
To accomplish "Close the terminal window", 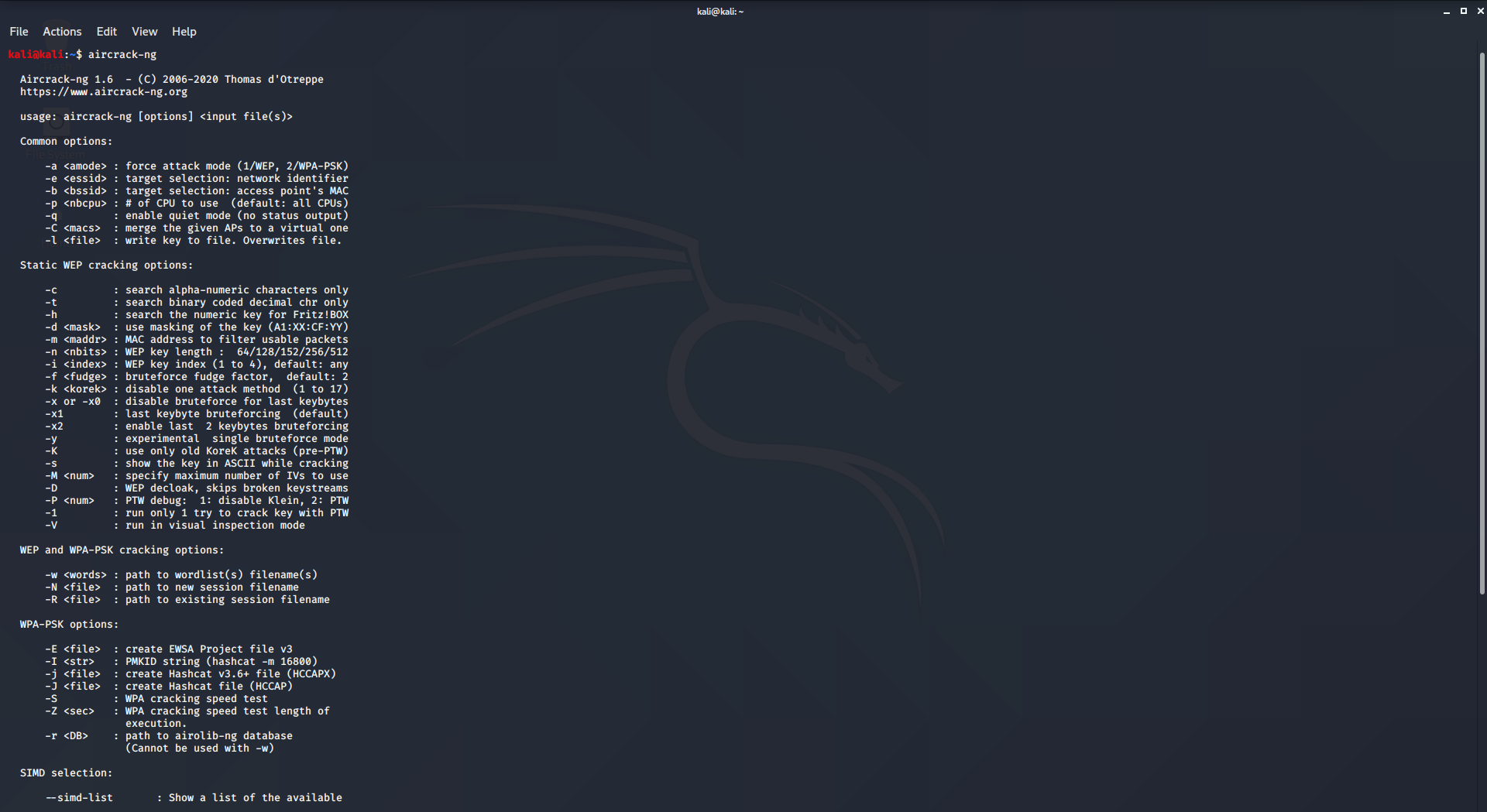I will tap(1480, 11).
